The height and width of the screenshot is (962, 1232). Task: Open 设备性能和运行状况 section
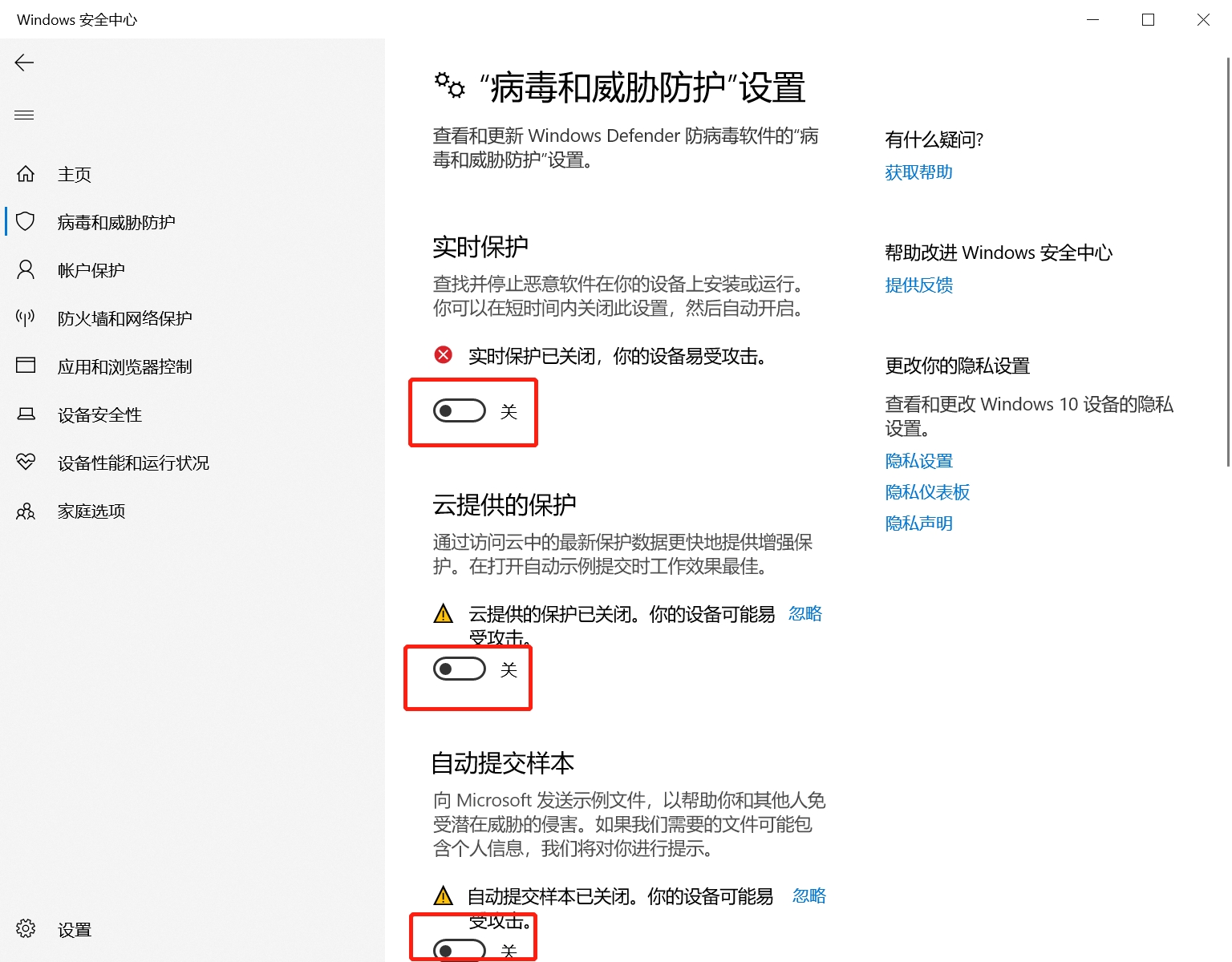[133, 463]
